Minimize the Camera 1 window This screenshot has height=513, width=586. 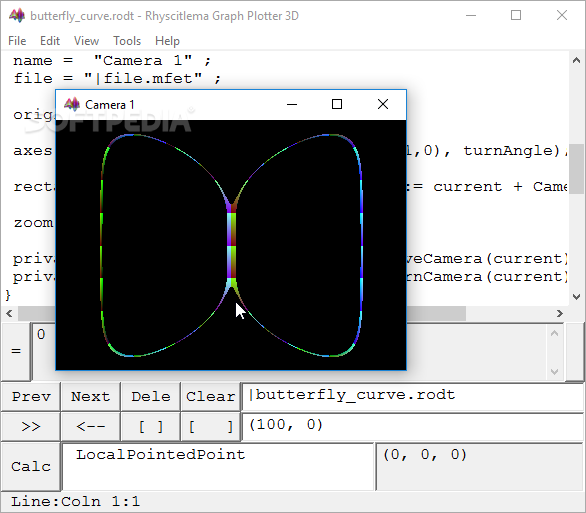[292, 104]
